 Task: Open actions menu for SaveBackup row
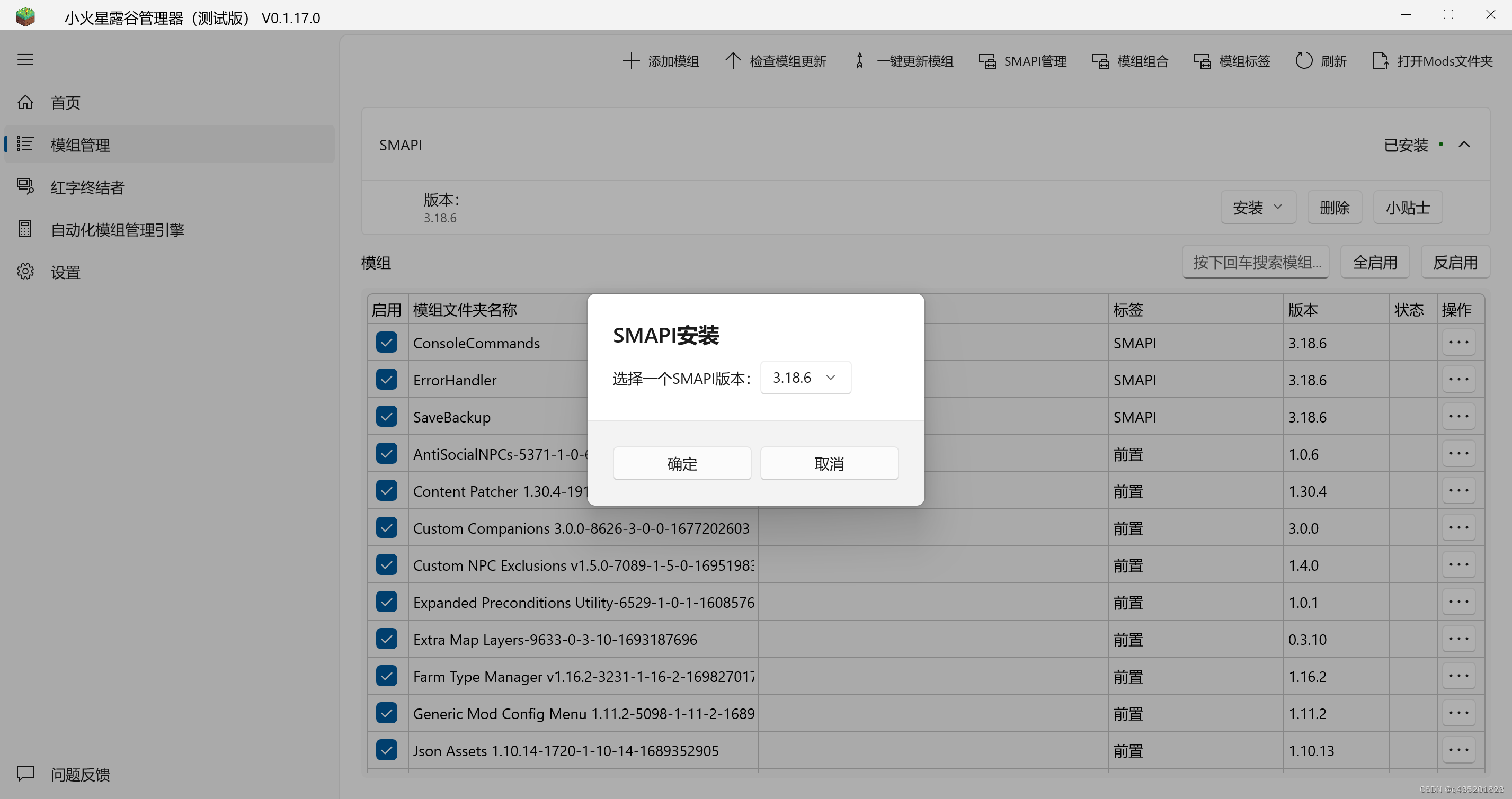1458,417
